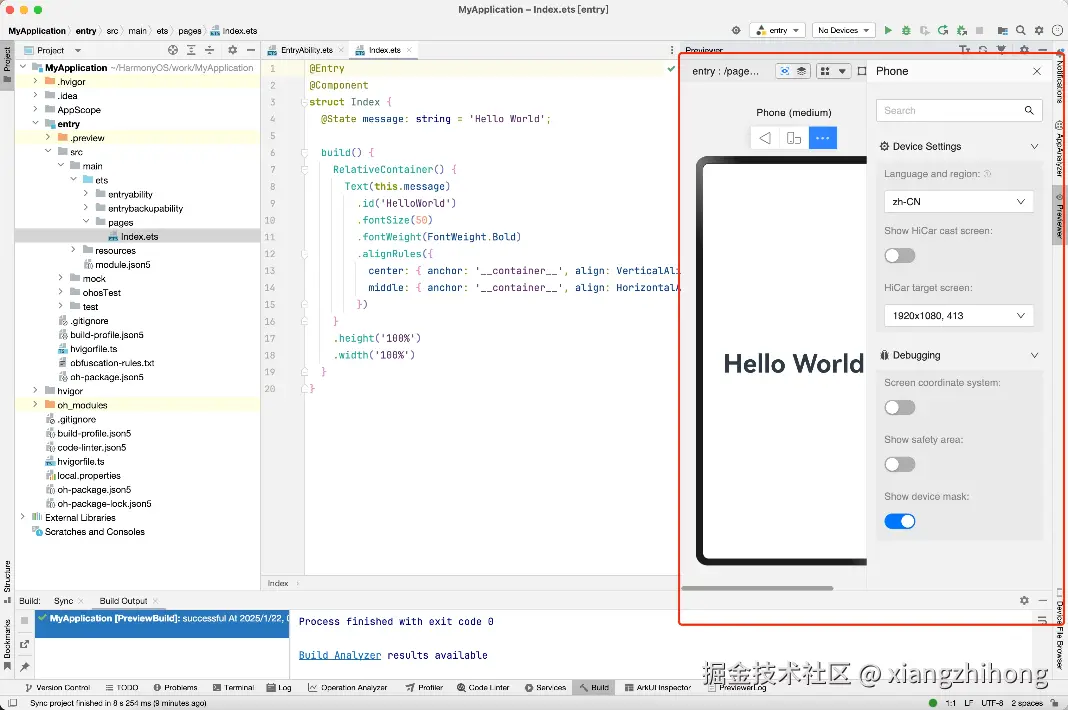
Task: Click the search magnifier in Phone panel
Action: pos(1028,110)
